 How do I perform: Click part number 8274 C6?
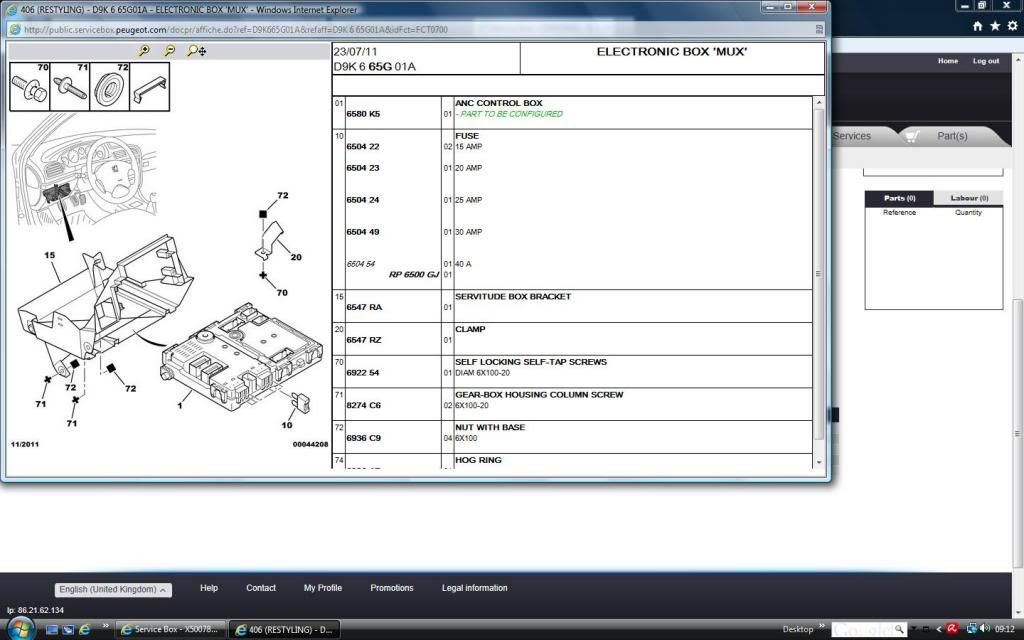(x=363, y=405)
